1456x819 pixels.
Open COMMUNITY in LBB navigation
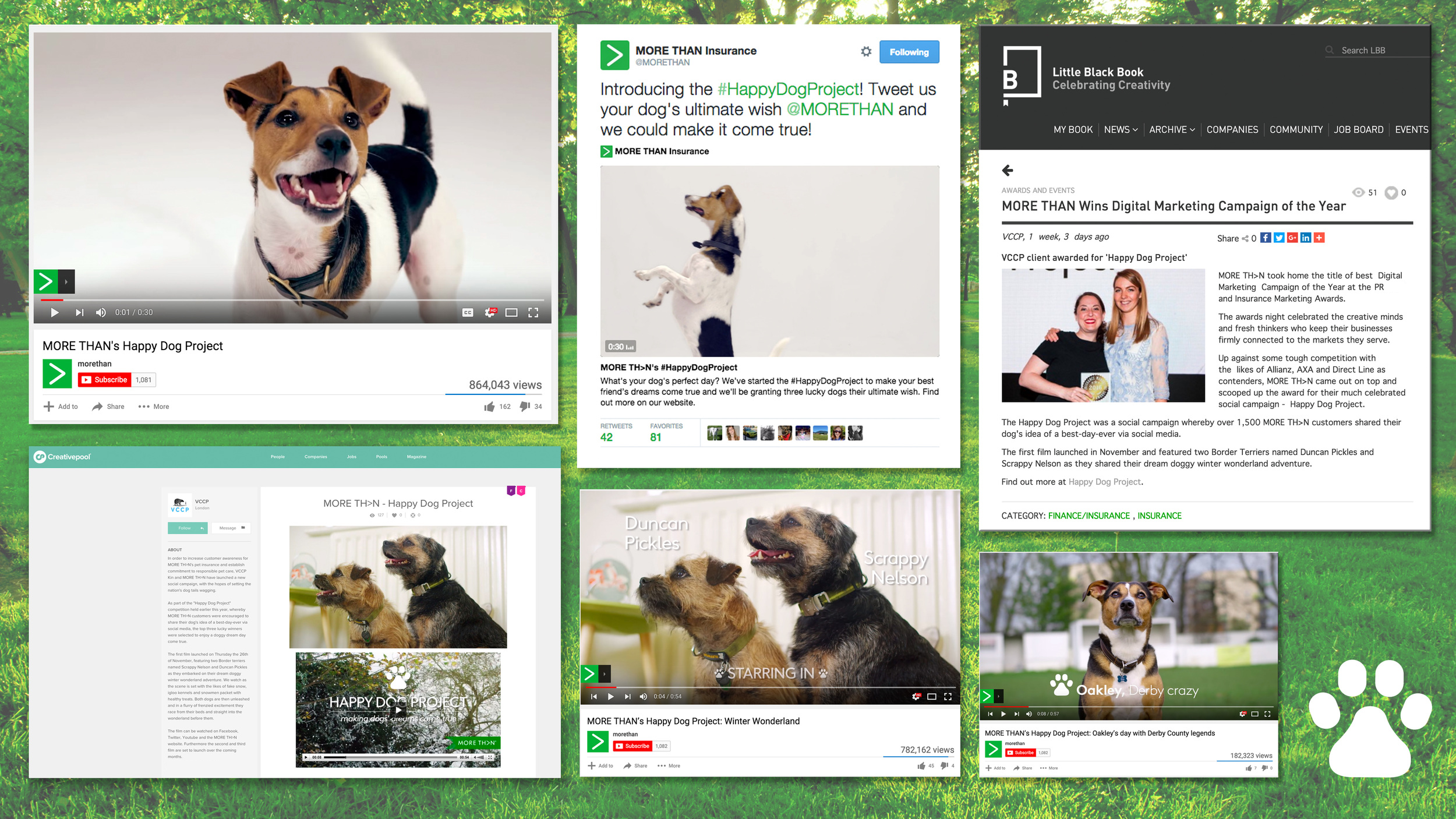pyautogui.click(x=1296, y=129)
